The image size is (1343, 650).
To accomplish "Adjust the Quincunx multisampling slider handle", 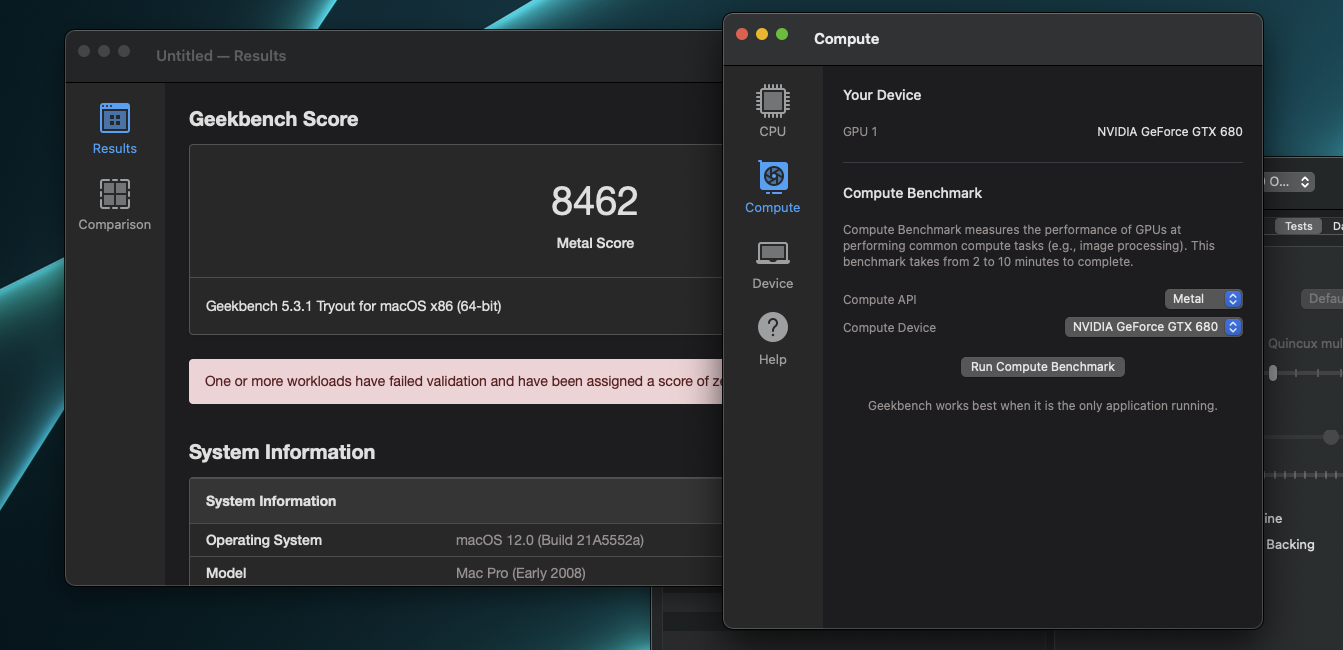I will (x=1273, y=373).
